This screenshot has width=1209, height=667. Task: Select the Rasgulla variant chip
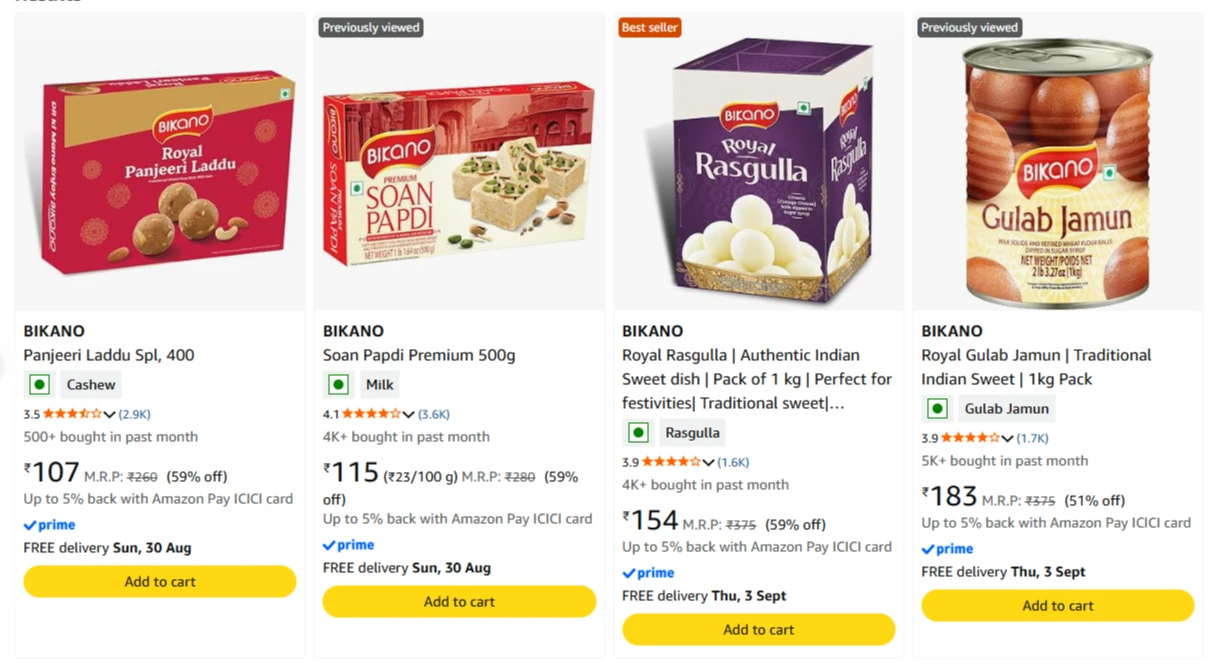click(x=692, y=432)
